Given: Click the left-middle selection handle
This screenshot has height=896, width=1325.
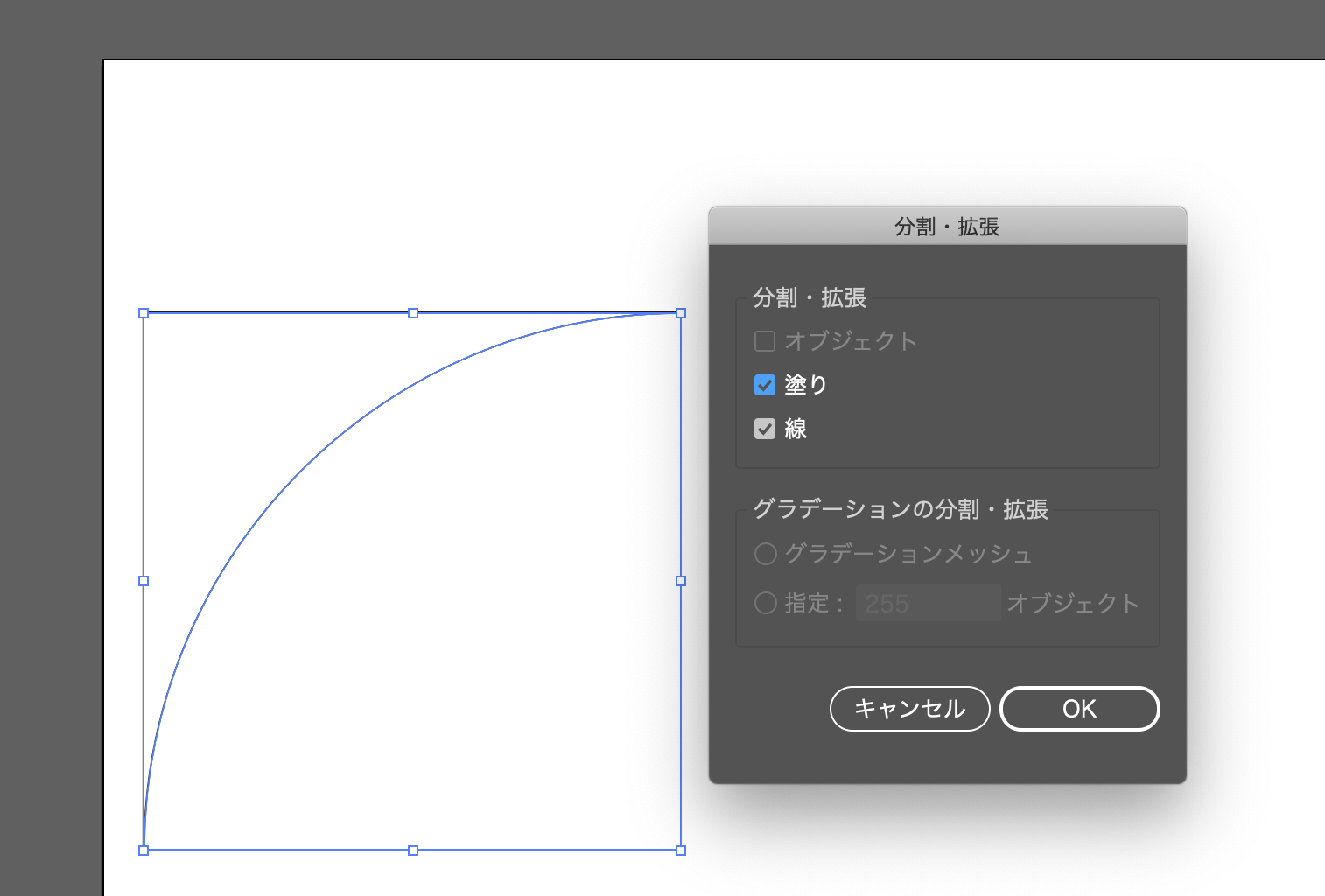Looking at the screenshot, I should (x=144, y=580).
